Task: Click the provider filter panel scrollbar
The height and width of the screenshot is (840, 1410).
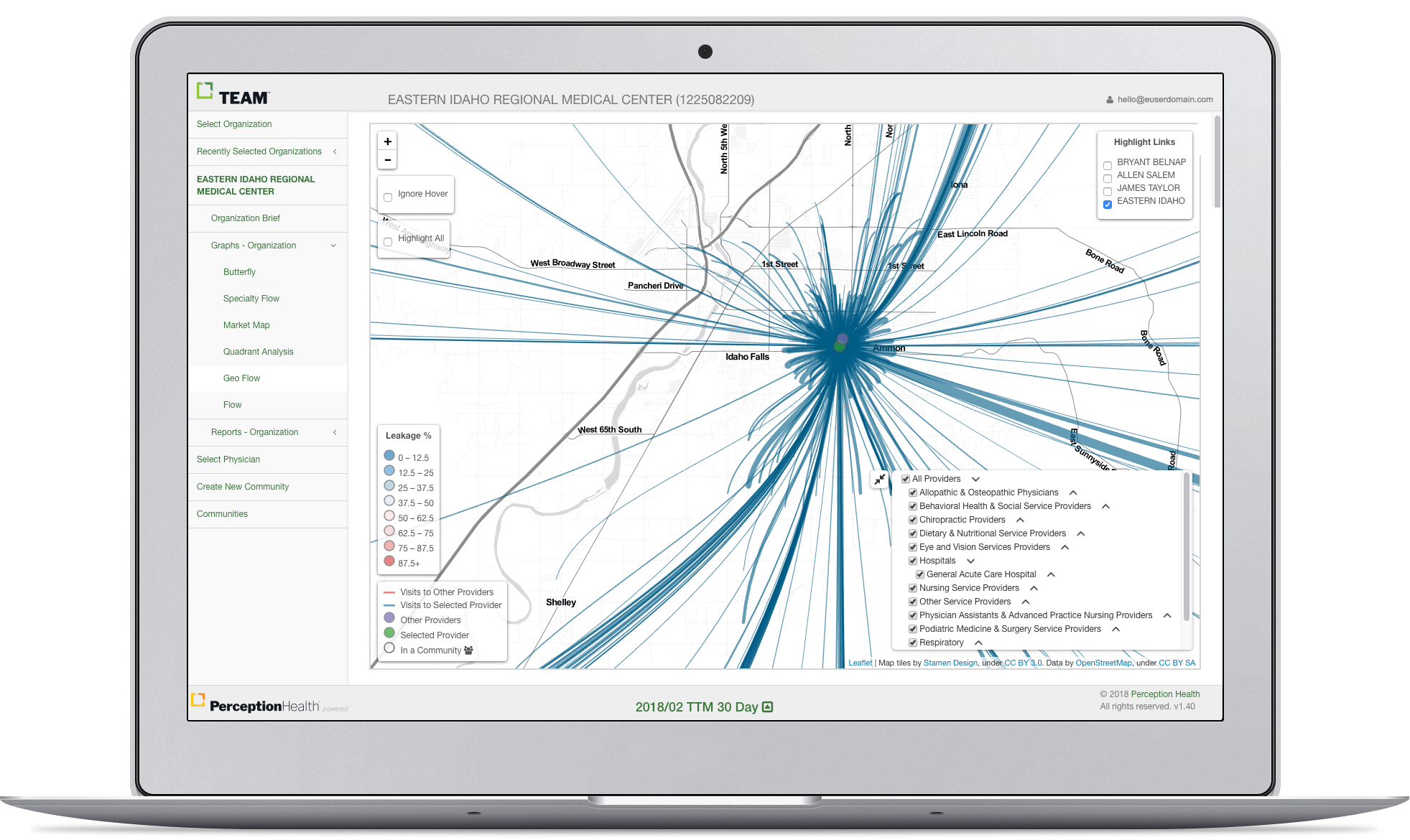Action: pyautogui.click(x=1186, y=546)
